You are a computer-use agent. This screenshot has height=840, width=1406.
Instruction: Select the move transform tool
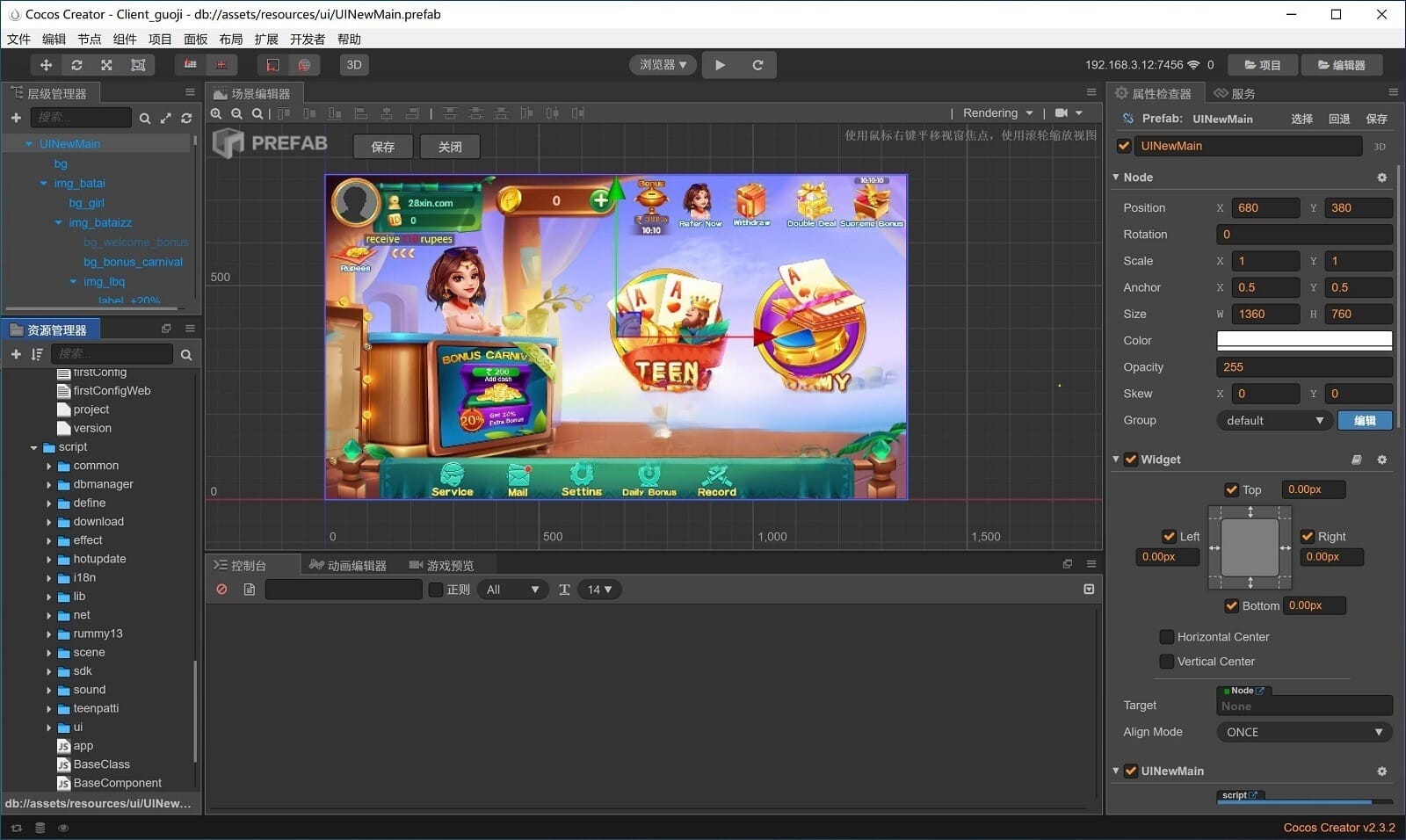(x=46, y=65)
